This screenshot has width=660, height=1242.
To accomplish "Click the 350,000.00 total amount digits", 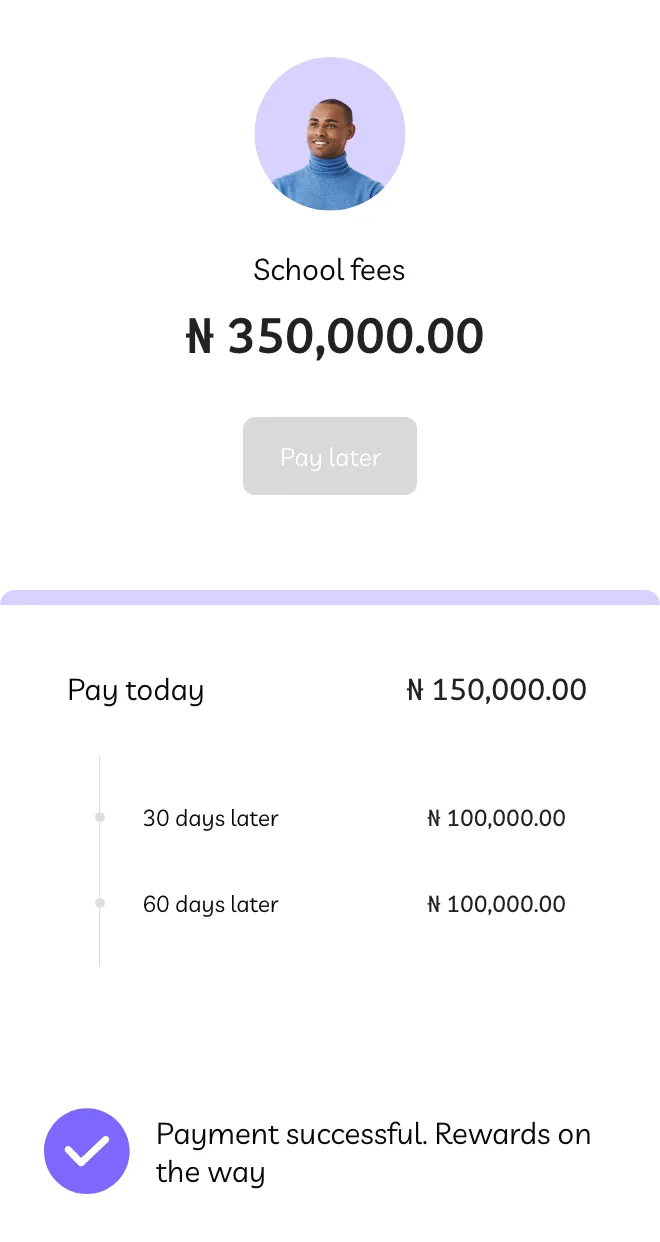I will [356, 337].
